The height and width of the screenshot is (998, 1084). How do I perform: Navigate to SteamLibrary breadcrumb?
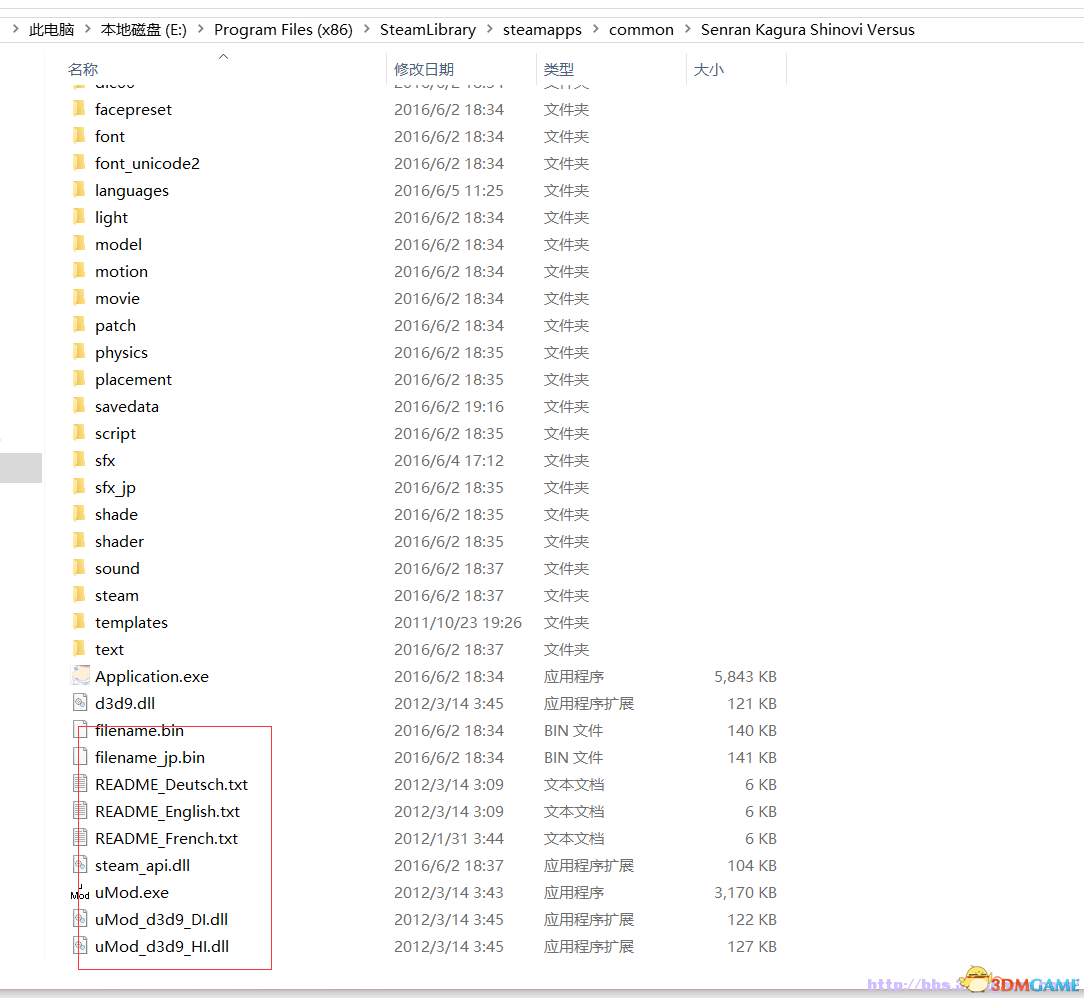coord(428,30)
